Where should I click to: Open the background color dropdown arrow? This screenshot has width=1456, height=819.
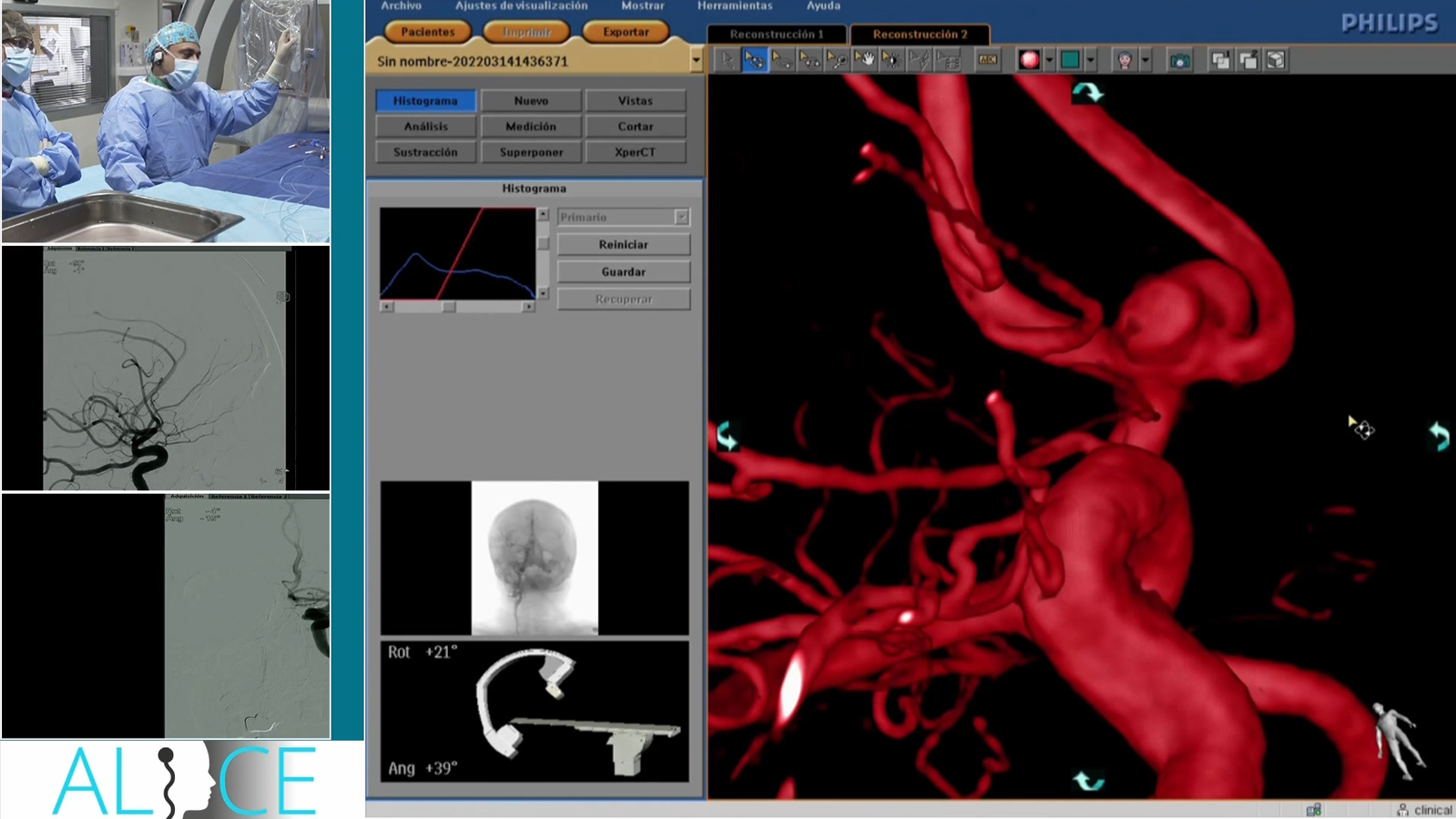[1091, 60]
